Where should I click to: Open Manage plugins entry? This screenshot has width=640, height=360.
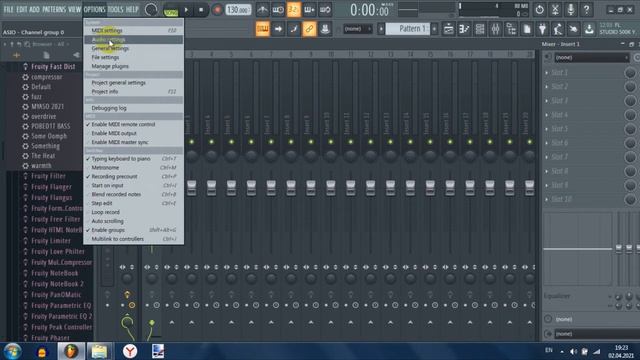click(x=133, y=66)
